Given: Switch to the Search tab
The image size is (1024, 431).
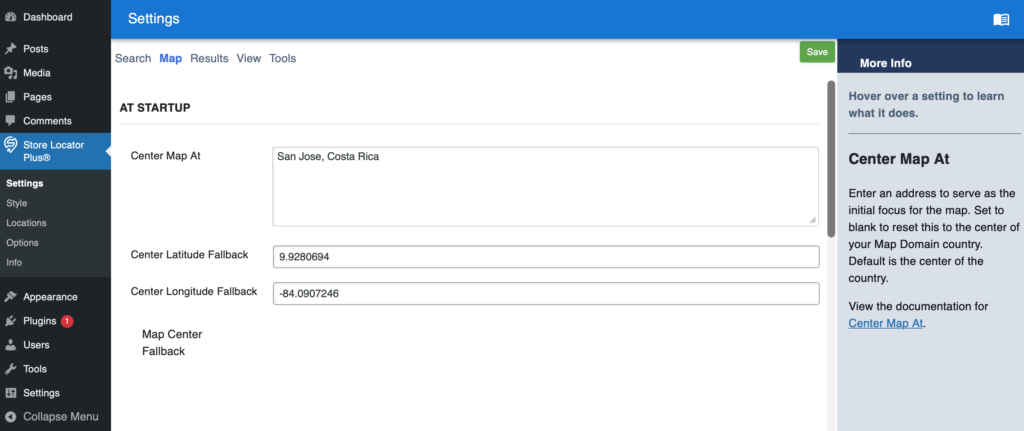Looking at the screenshot, I should pyautogui.click(x=133, y=59).
